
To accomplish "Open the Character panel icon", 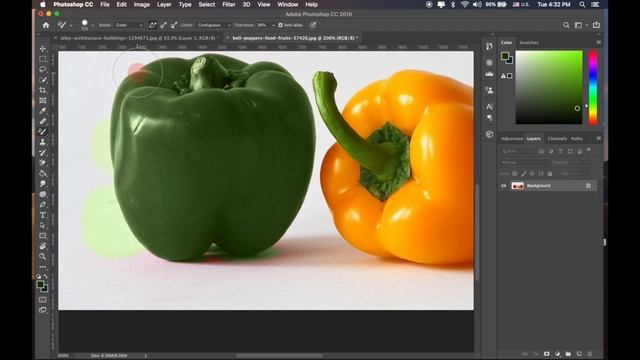I will [x=489, y=107].
